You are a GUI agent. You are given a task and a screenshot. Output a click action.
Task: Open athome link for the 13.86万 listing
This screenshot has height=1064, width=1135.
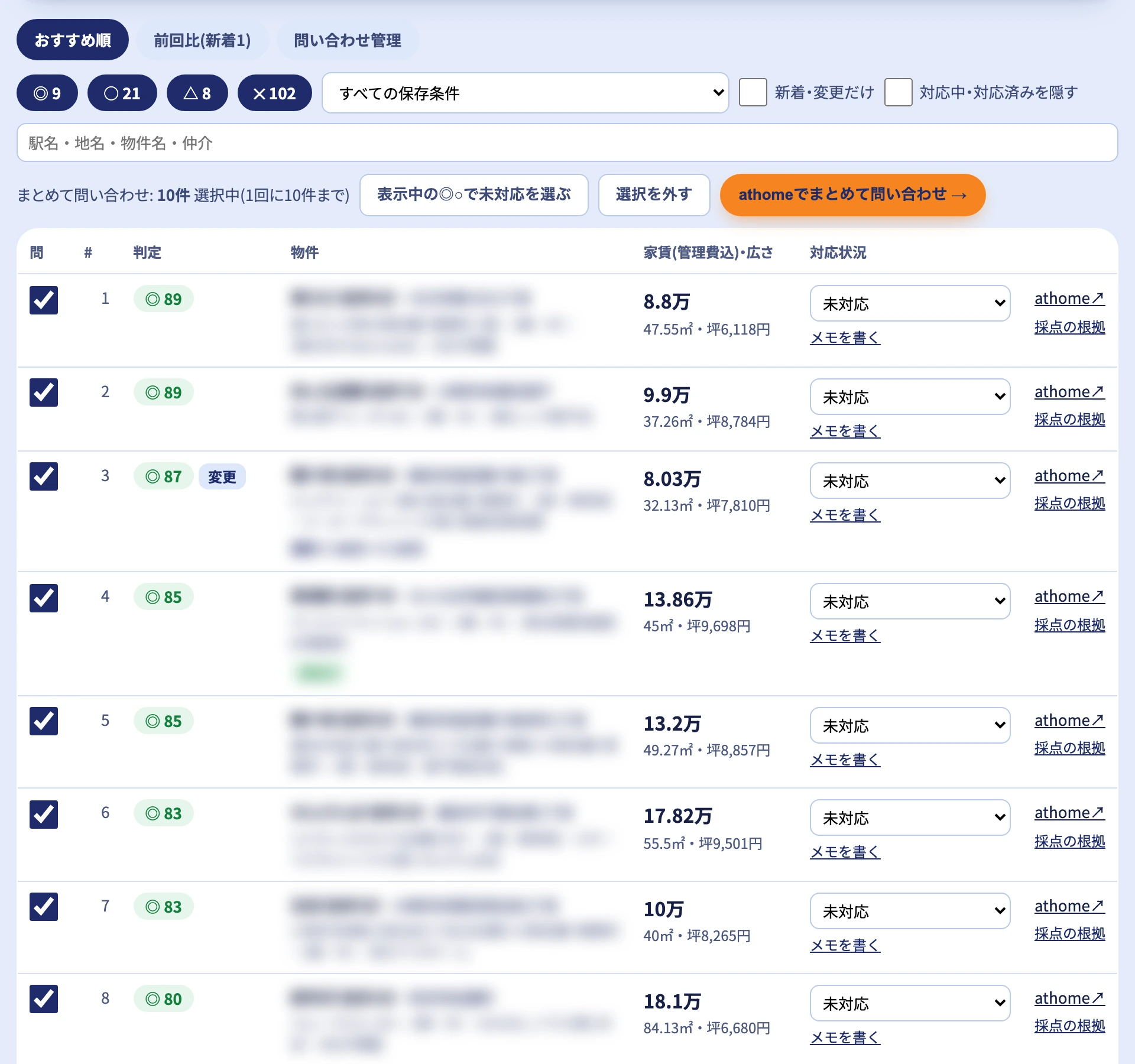pyautogui.click(x=1069, y=596)
